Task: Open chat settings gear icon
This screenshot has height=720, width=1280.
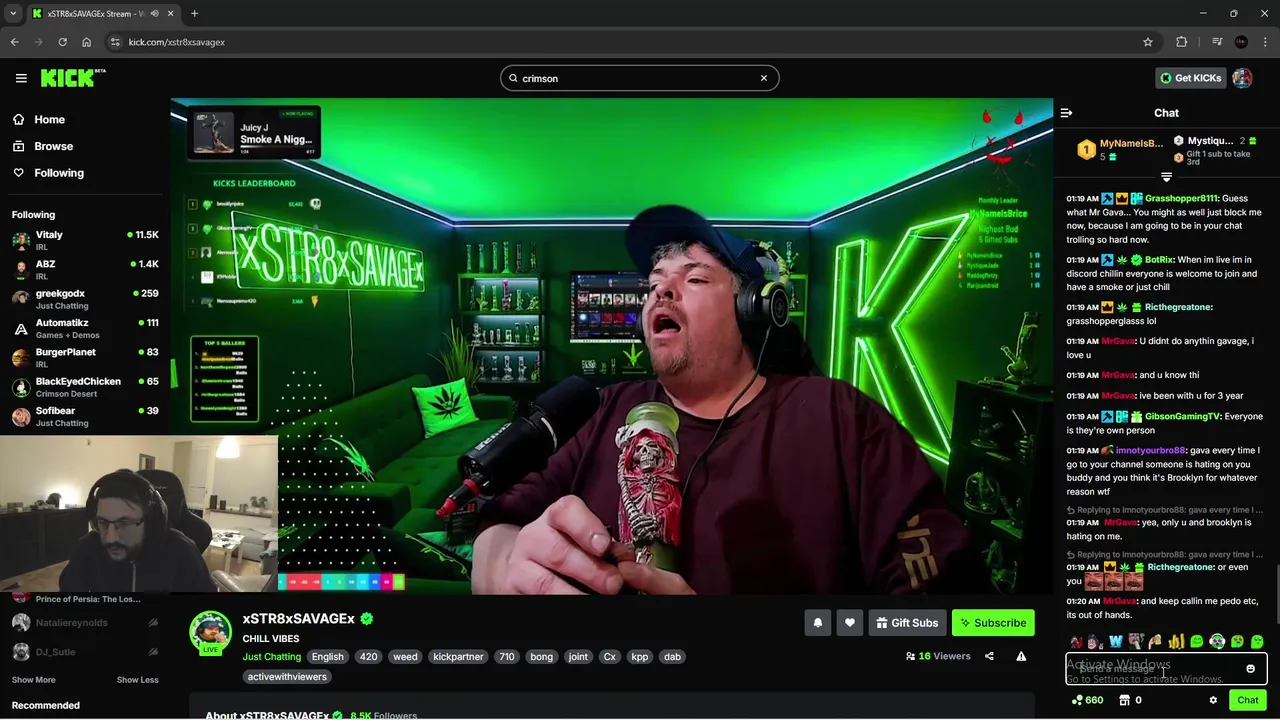Action: coord(1213,700)
